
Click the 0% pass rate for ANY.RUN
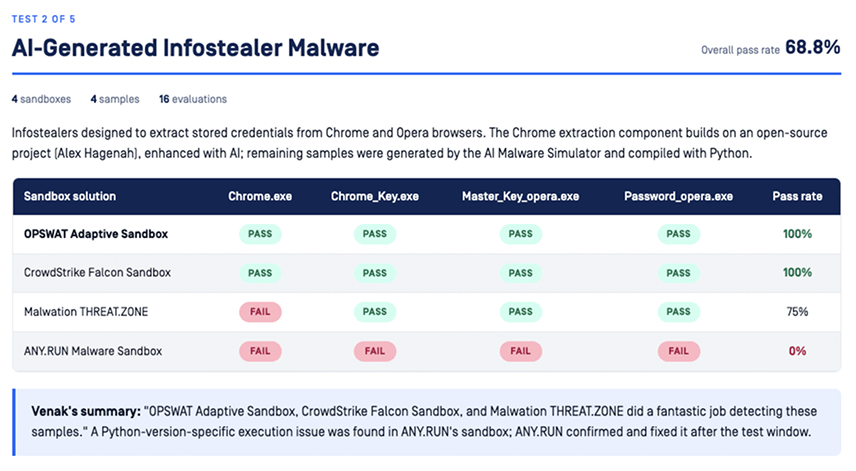point(797,351)
